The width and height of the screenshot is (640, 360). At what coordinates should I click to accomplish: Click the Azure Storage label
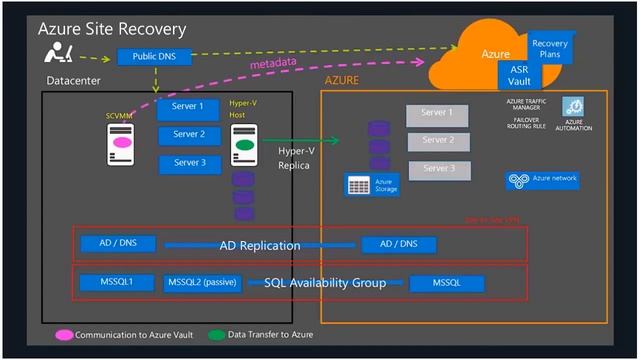tap(386, 185)
